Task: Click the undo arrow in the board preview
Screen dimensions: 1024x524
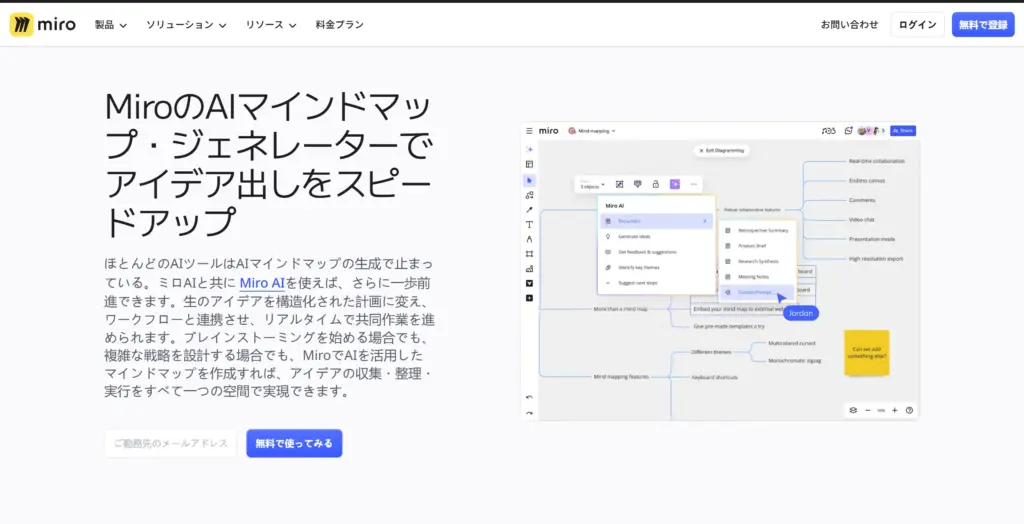Action: coord(529,397)
